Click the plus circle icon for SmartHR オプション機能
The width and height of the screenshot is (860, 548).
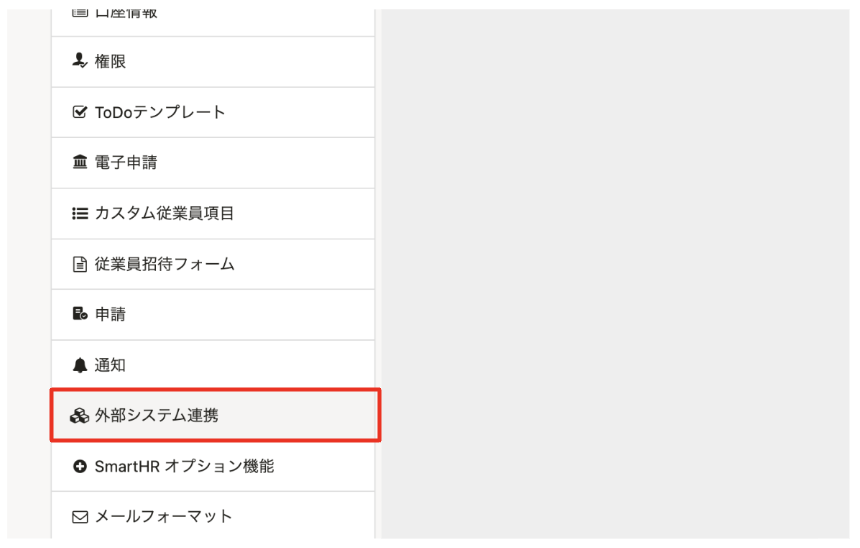80,466
